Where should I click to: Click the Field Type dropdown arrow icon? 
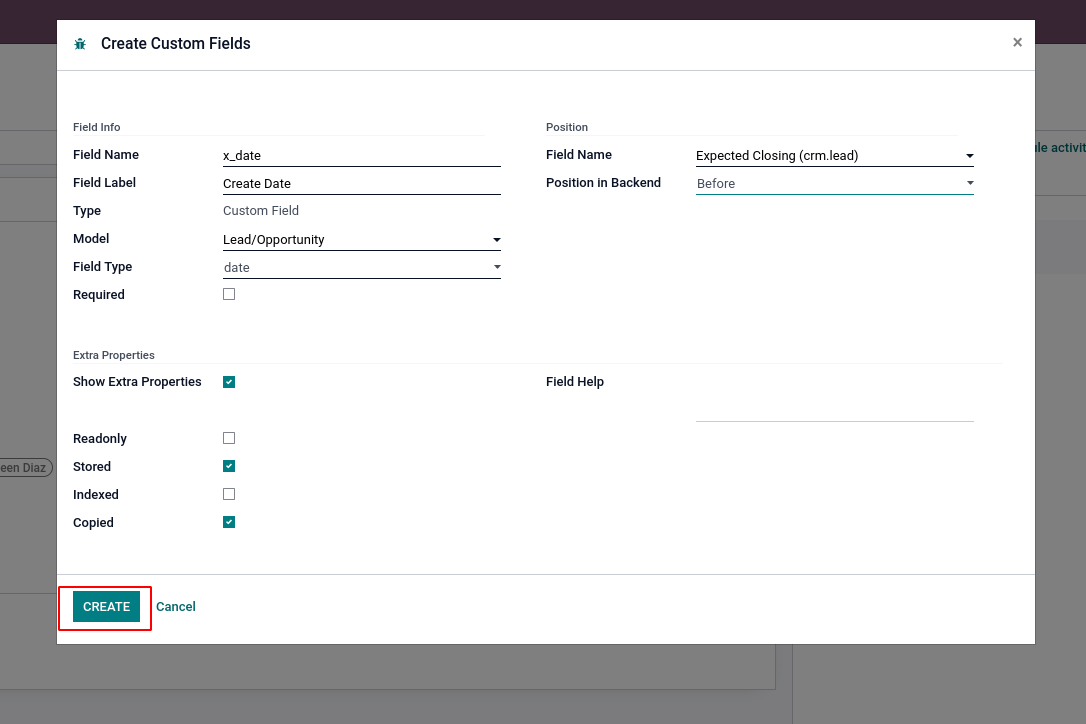[497, 268]
